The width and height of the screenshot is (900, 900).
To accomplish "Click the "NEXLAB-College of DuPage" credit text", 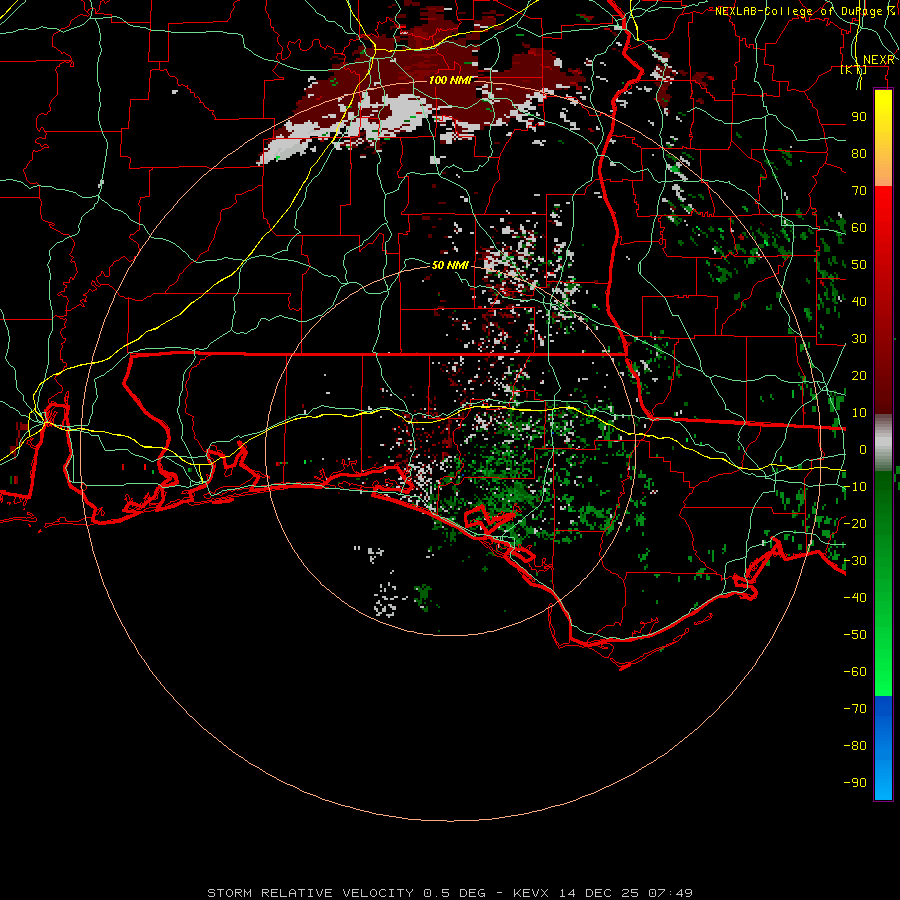I will tap(799, 11).
